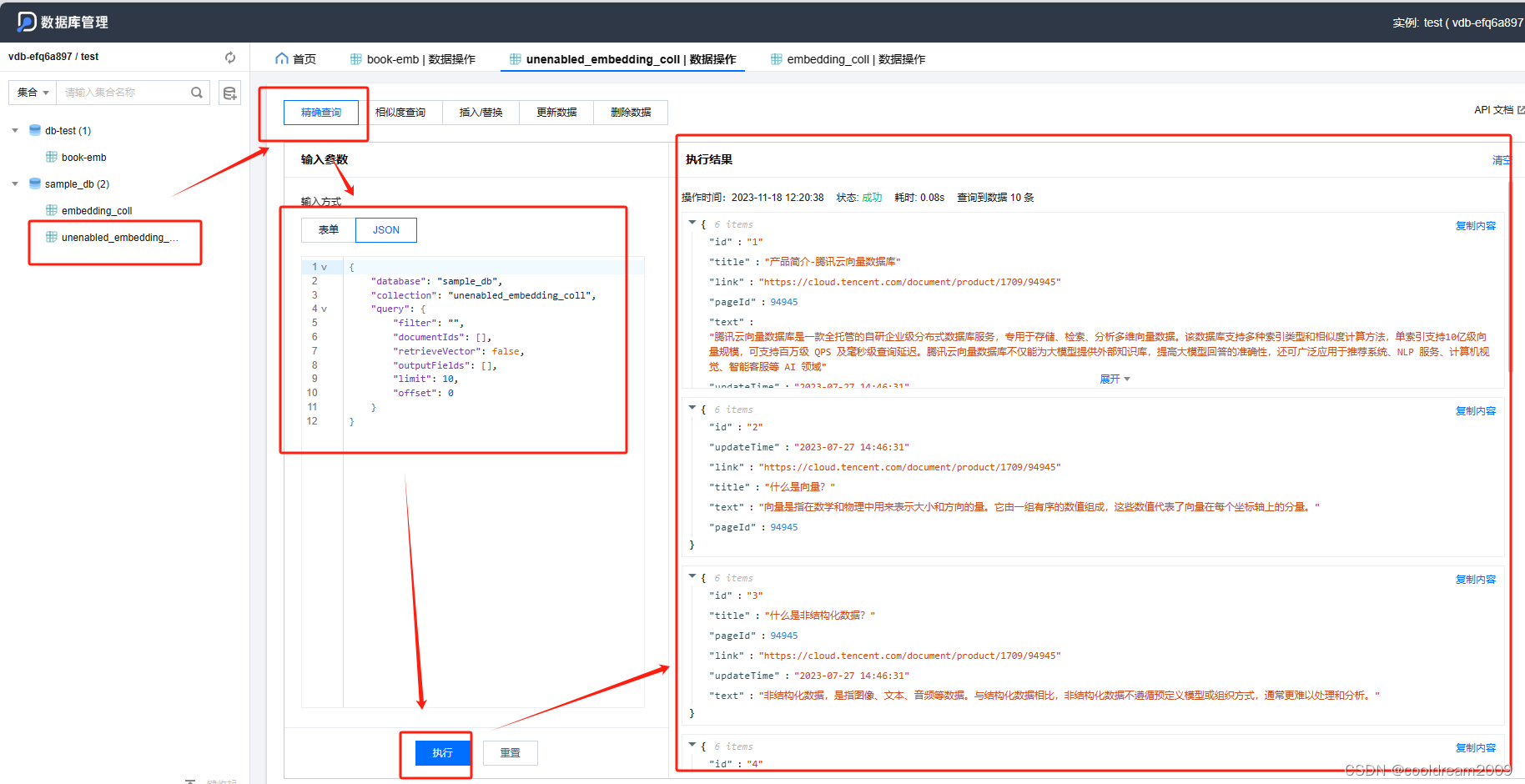The image size is (1525, 784).
Task: Select the 删除数据 operation tab
Action: (631, 113)
